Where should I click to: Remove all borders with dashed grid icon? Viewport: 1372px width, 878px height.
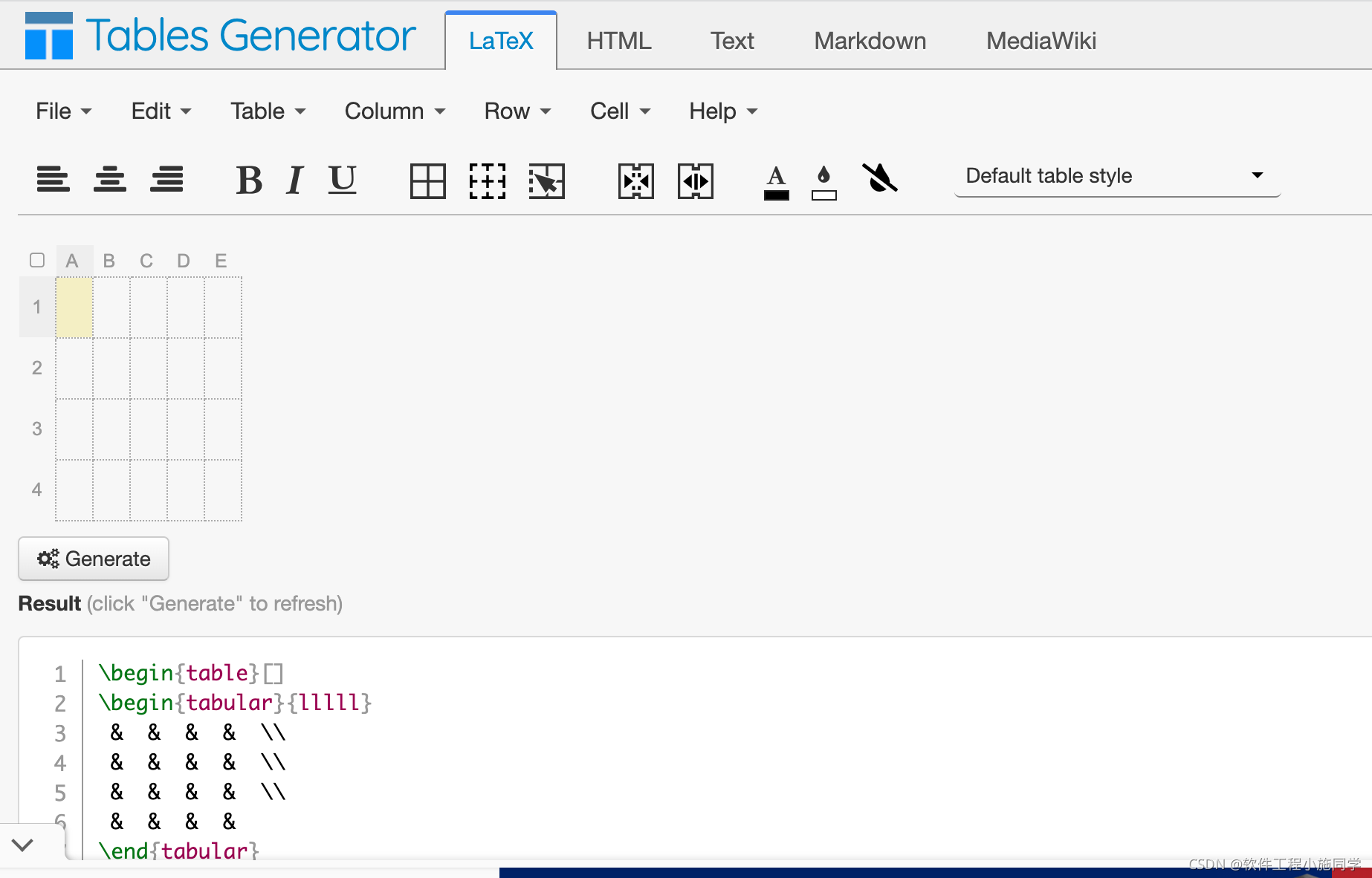[488, 181]
